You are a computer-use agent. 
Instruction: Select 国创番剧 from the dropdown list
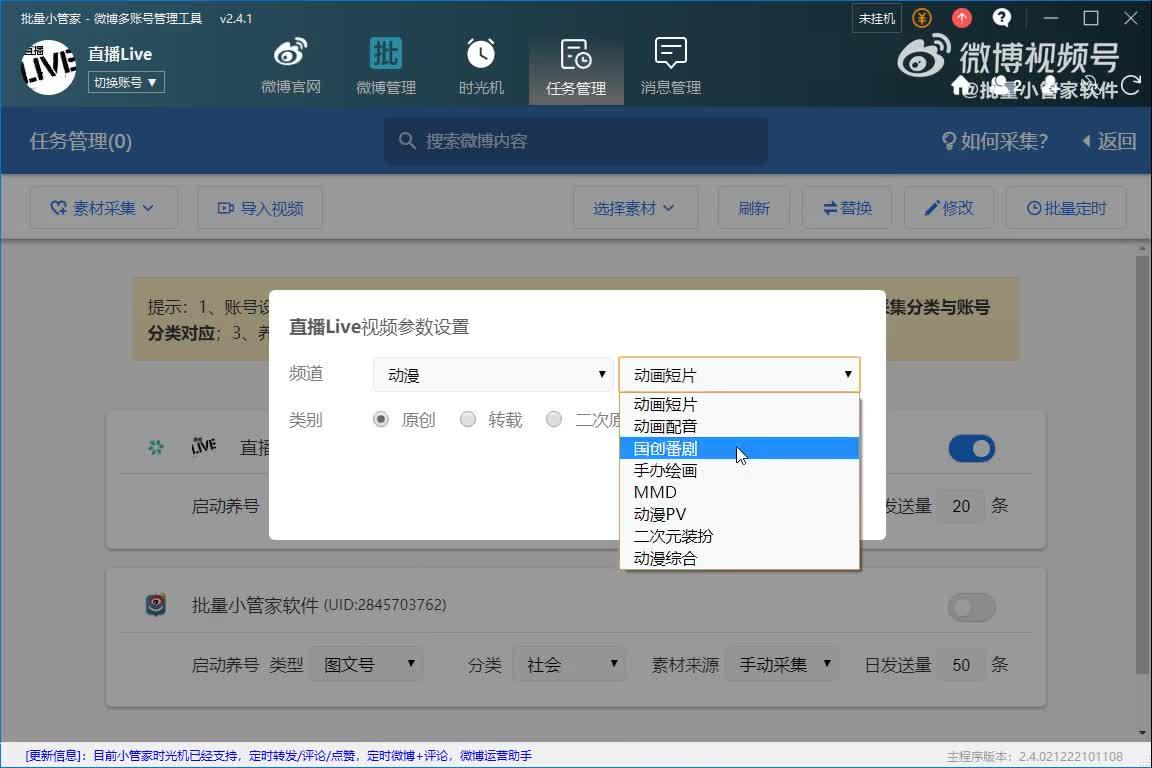739,448
